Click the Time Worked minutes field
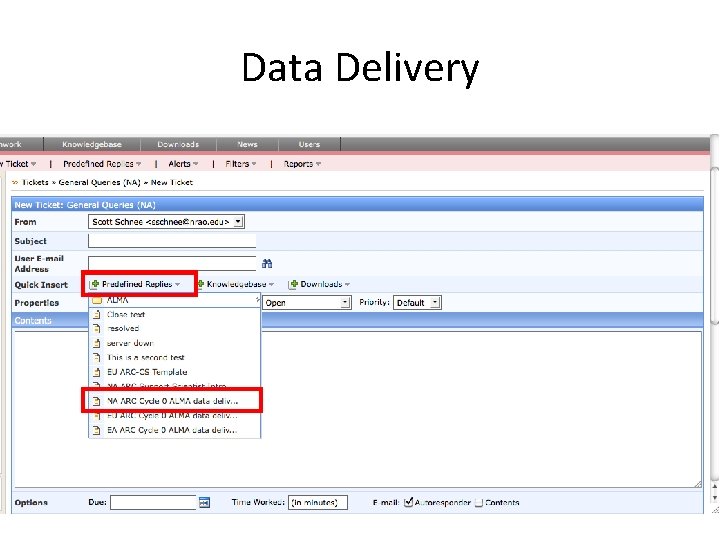Screen dimensions: 720x540 (x=317, y=502)
